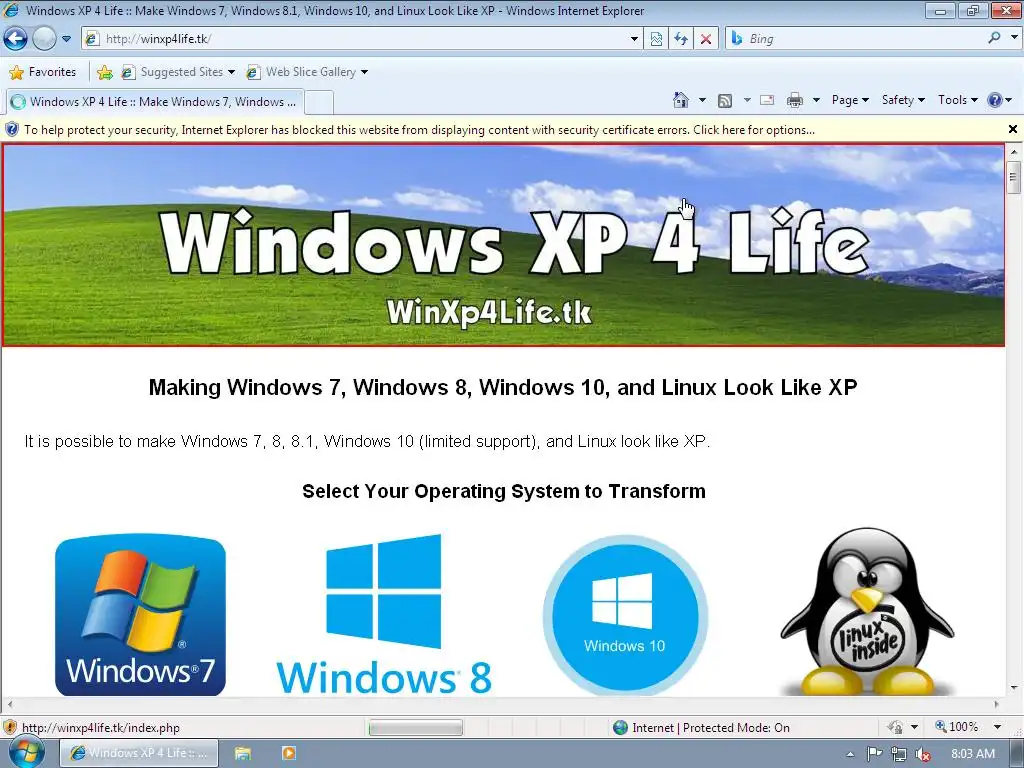Open a new blank tab

point(319,103)
